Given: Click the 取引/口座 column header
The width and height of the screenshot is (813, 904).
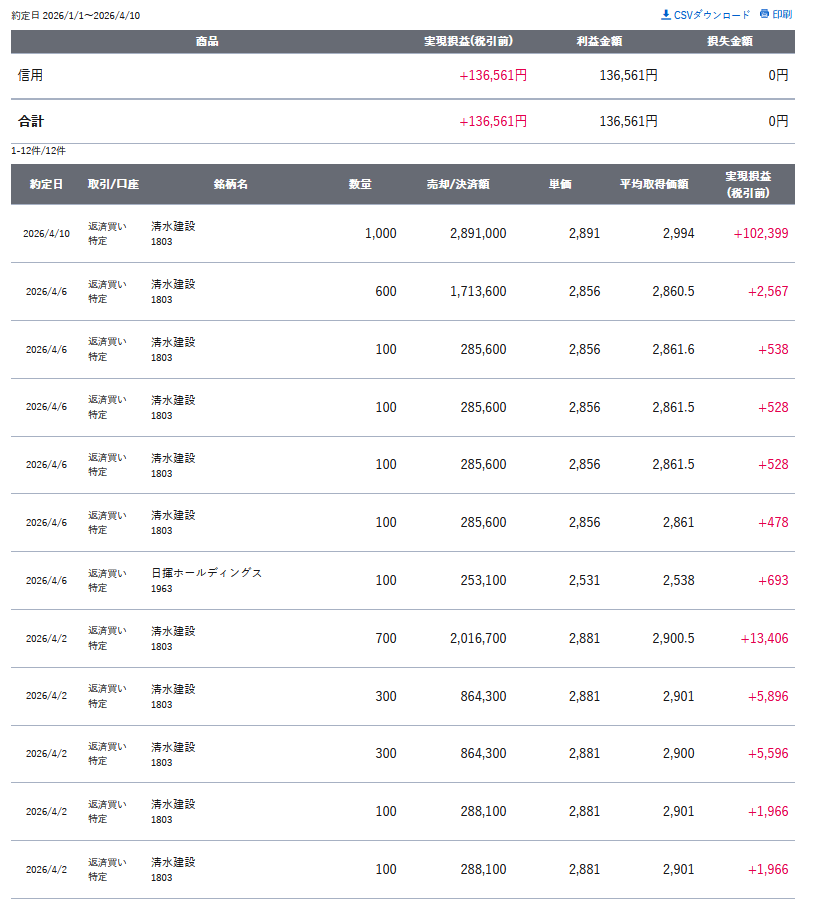Looking at the screenshot, I should [113, 185].
